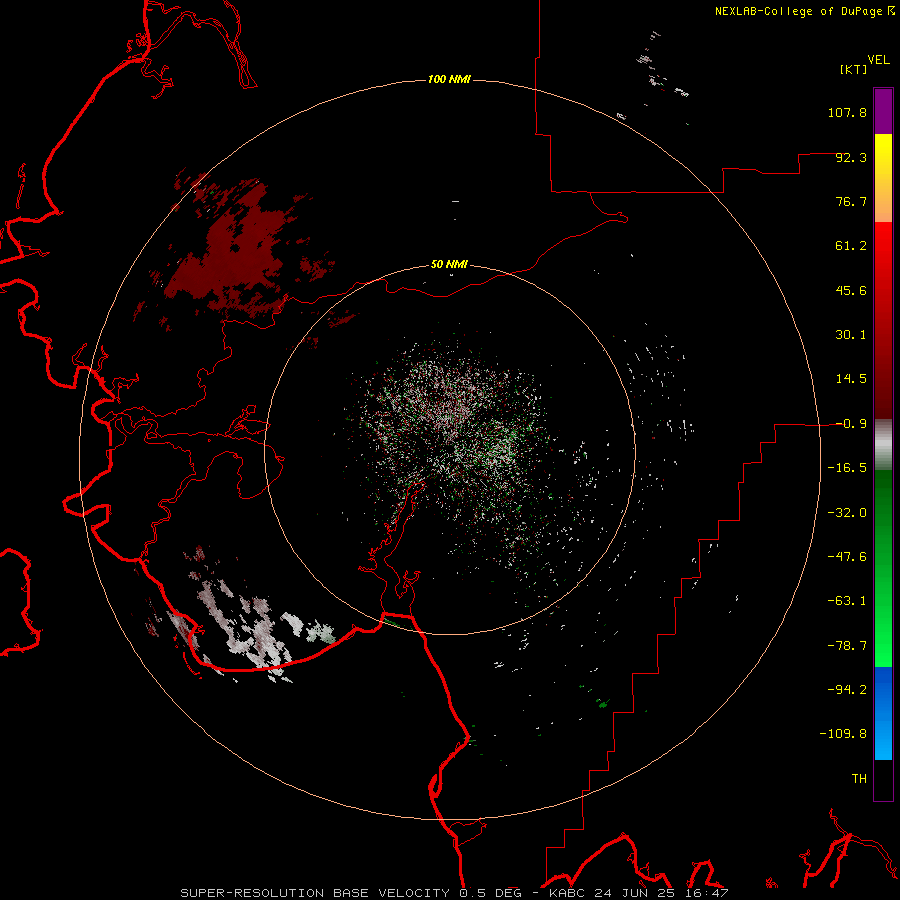The height and width of the screenshot is (900, 900).
Task: Click the gray near-zero color bar segment
Action: click(883, 444)
